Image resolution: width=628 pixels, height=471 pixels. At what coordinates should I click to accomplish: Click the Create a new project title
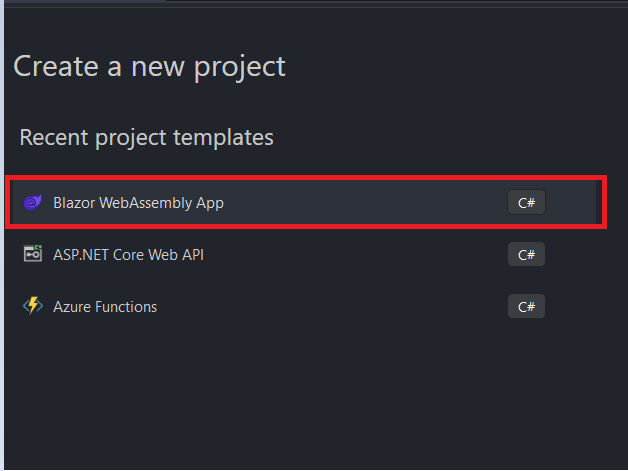coord(149,67)
